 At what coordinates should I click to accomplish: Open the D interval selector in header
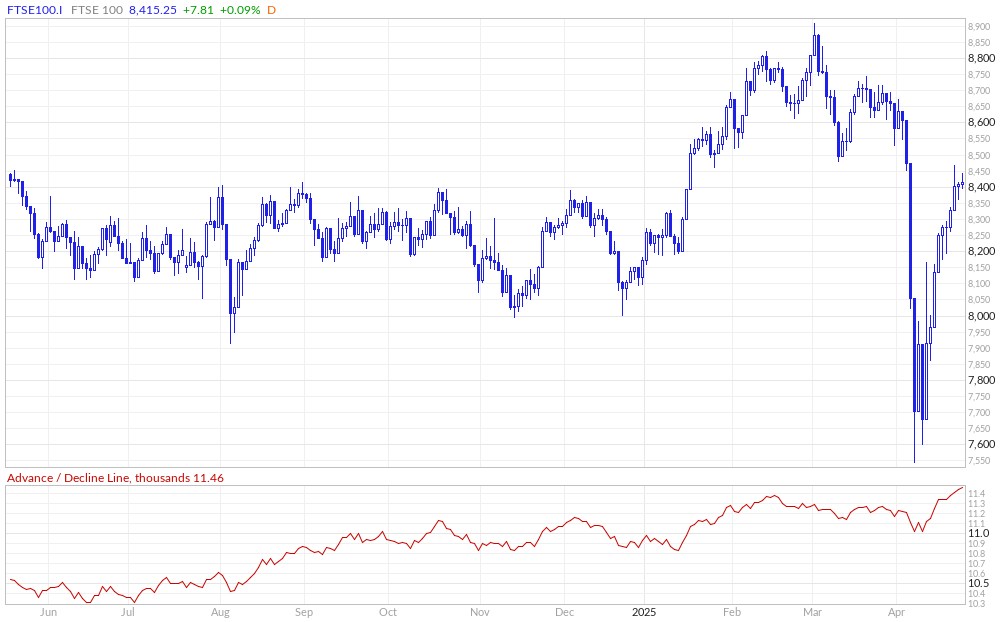point(271,9)
